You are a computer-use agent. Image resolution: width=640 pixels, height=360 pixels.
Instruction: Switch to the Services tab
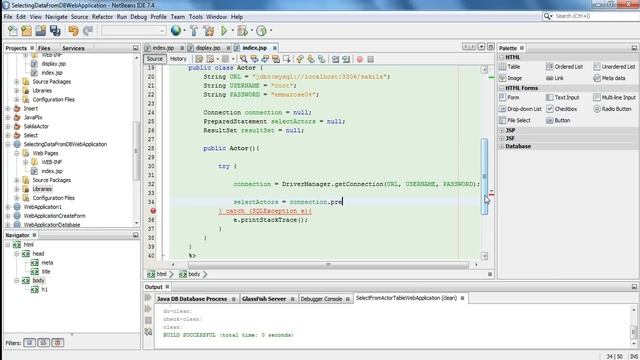click(x=73, y=48)
